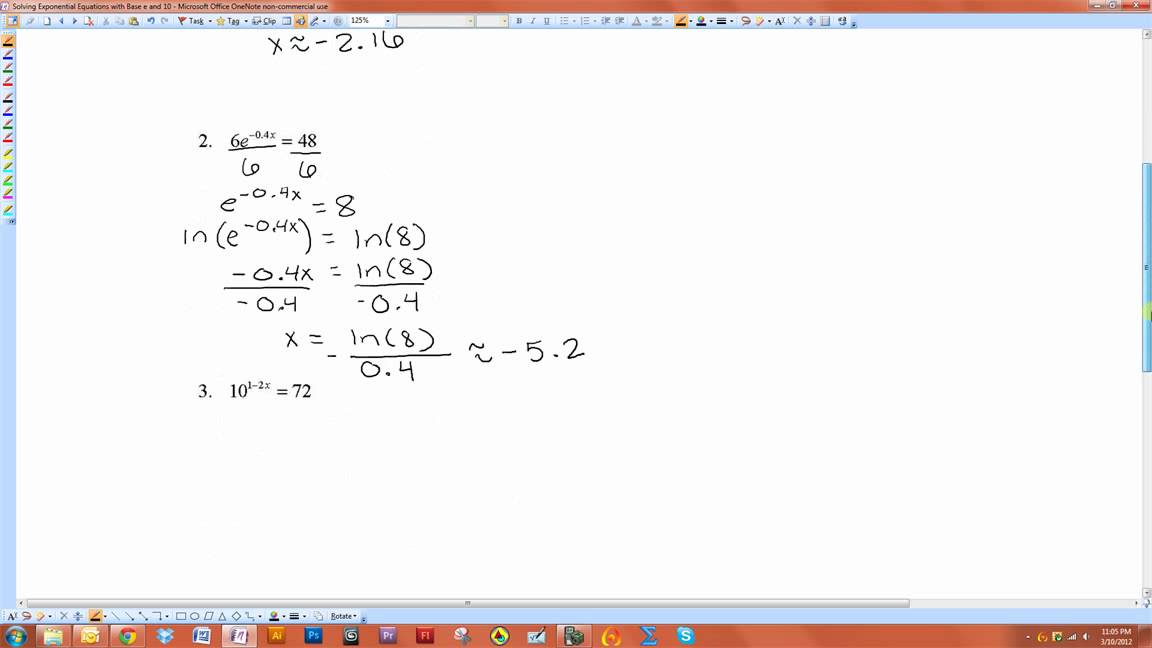Click the numbered list icon

(x=585, y=21)
